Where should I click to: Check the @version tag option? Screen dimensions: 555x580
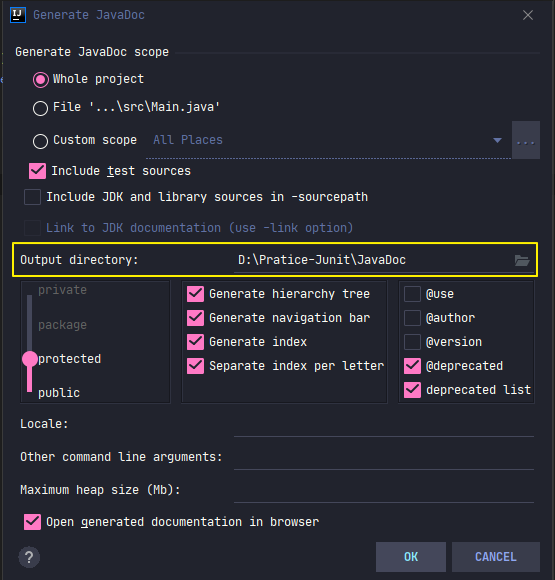412,342
